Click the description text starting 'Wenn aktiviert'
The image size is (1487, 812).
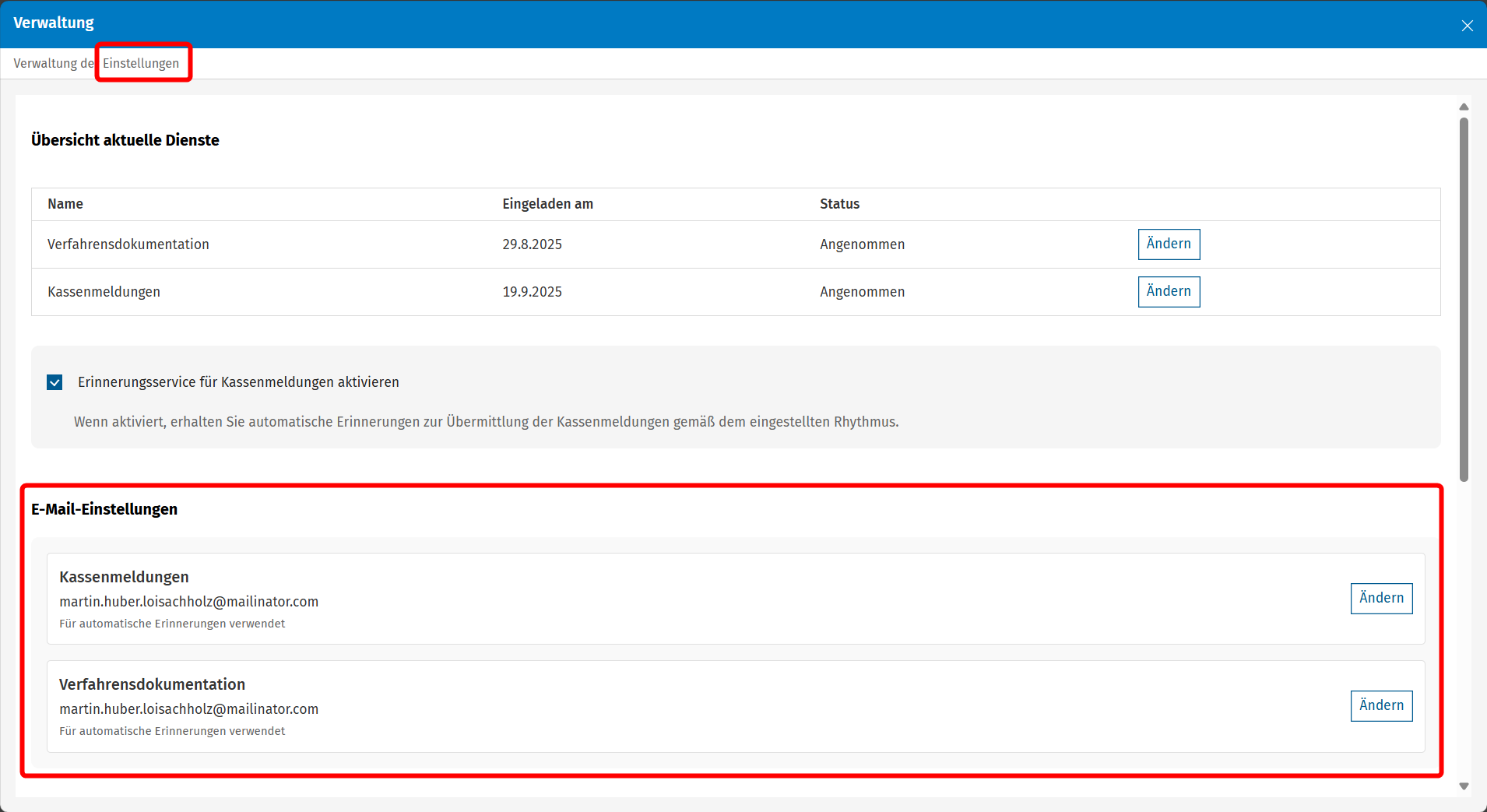coord(487,422)
